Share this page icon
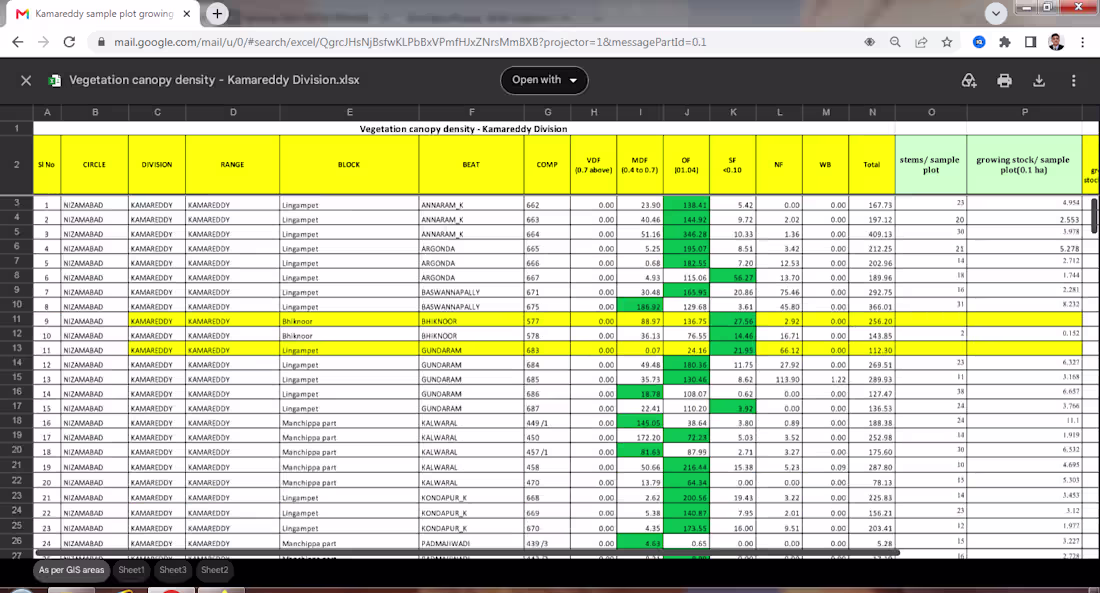Screen dimensions: 1100x593 tap(921, 42)
